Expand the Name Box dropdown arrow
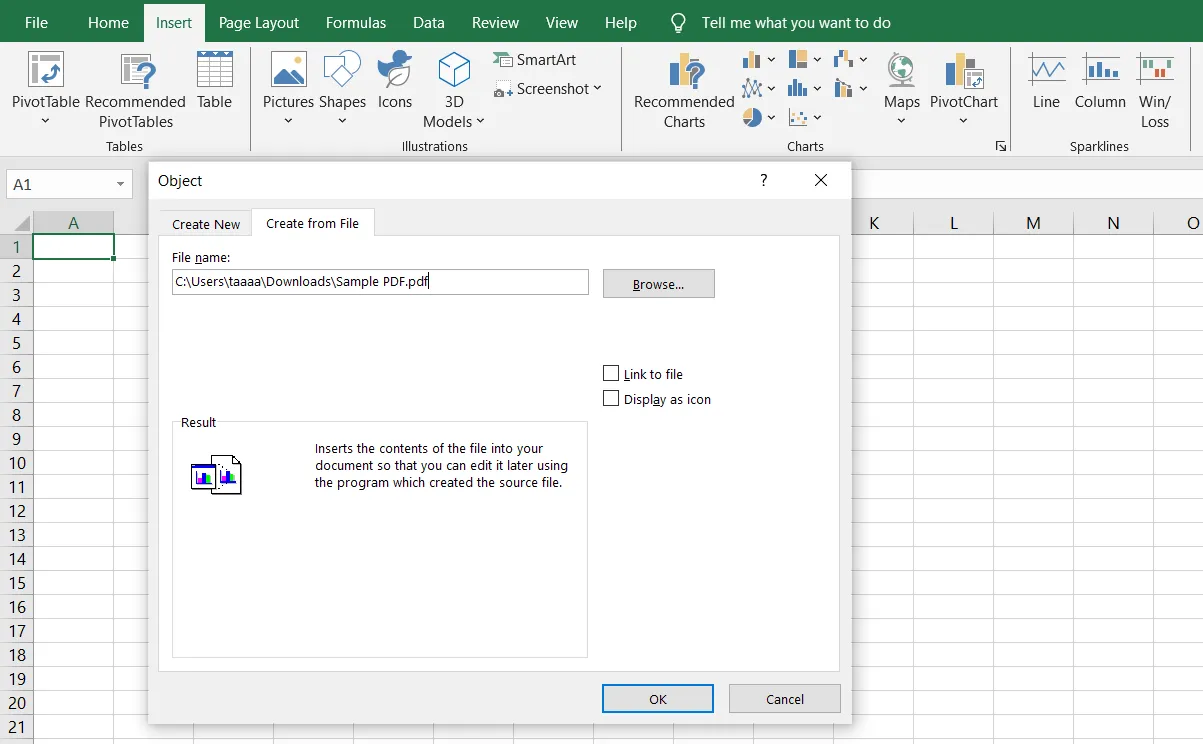This screenshot has width=1203, height=744. (x=122, y=185)
